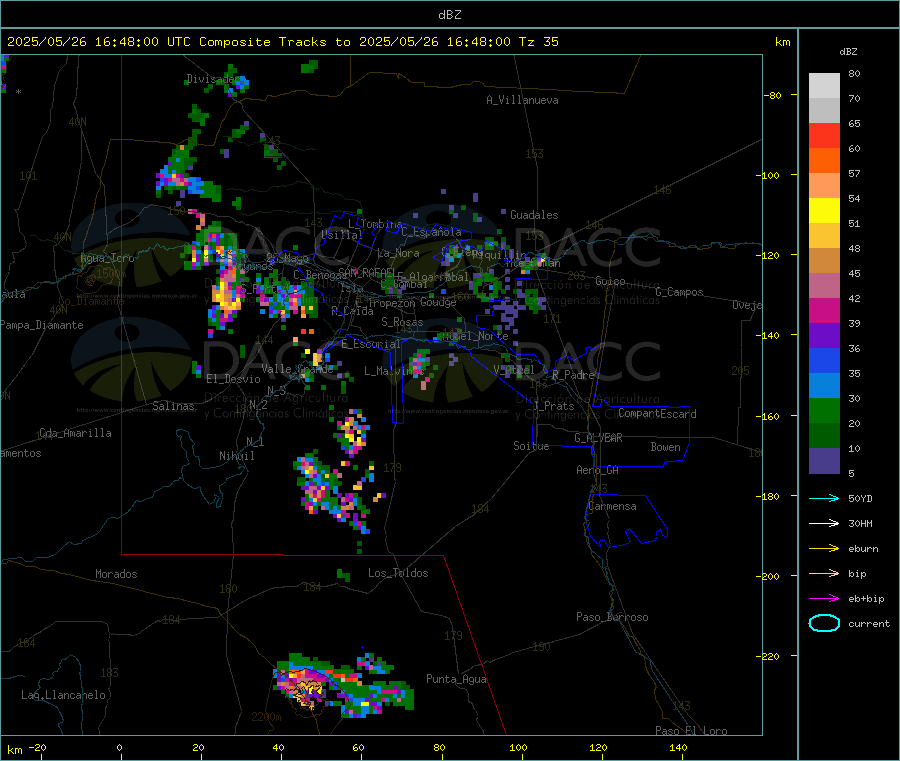Click the 'Lag.Llancanelo' label
Viewport: 900px width, 761px height.
point(63,695)
